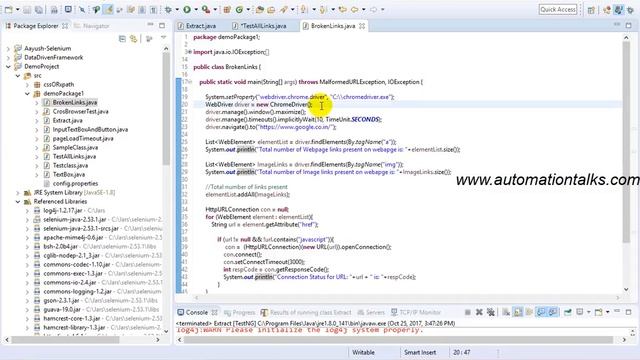Click the Back navigation arrow icon

[354, 9]
